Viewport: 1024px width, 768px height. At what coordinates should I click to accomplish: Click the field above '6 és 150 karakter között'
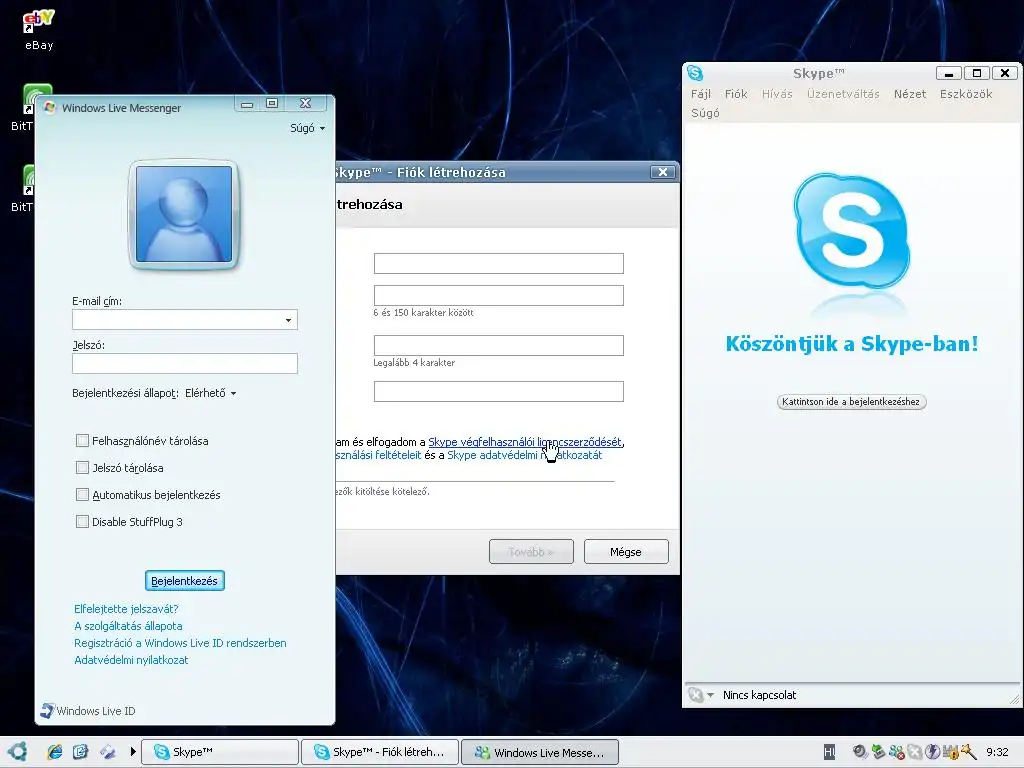pos(498,295)
